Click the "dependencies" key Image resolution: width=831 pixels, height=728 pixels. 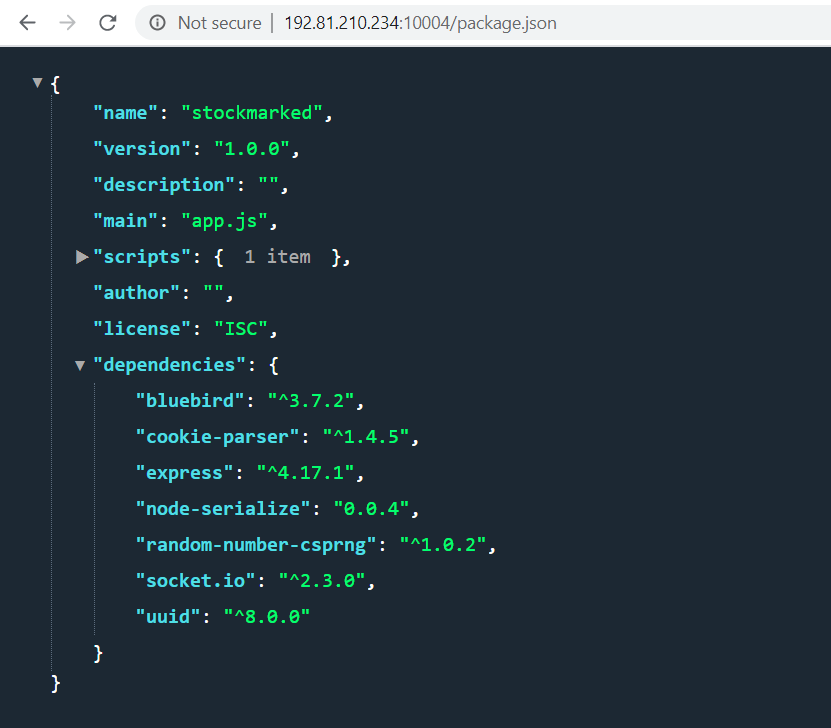tap(170, 365)
